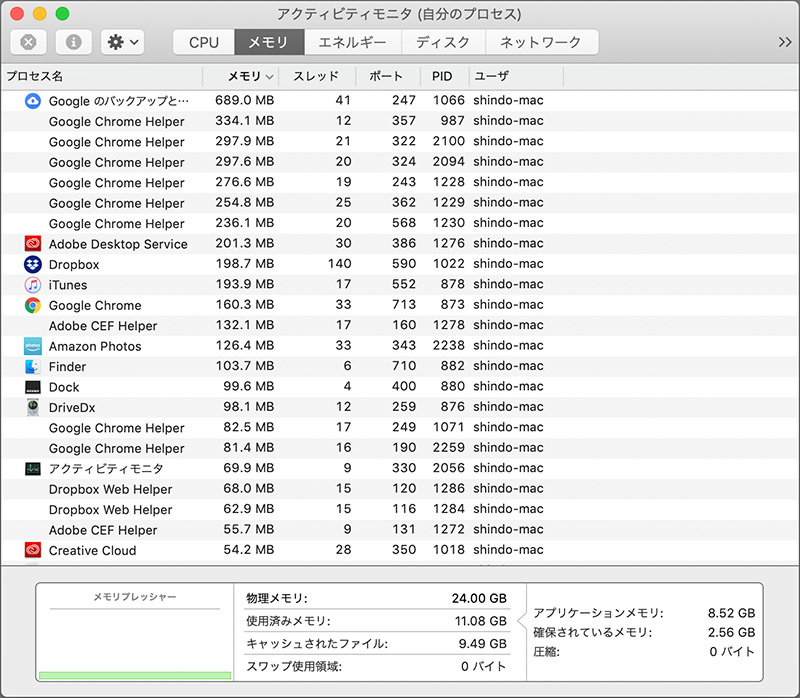Select the DriveDx process icon
The width and height of the screenshot is (800, 698).
(x=32, y=407)
